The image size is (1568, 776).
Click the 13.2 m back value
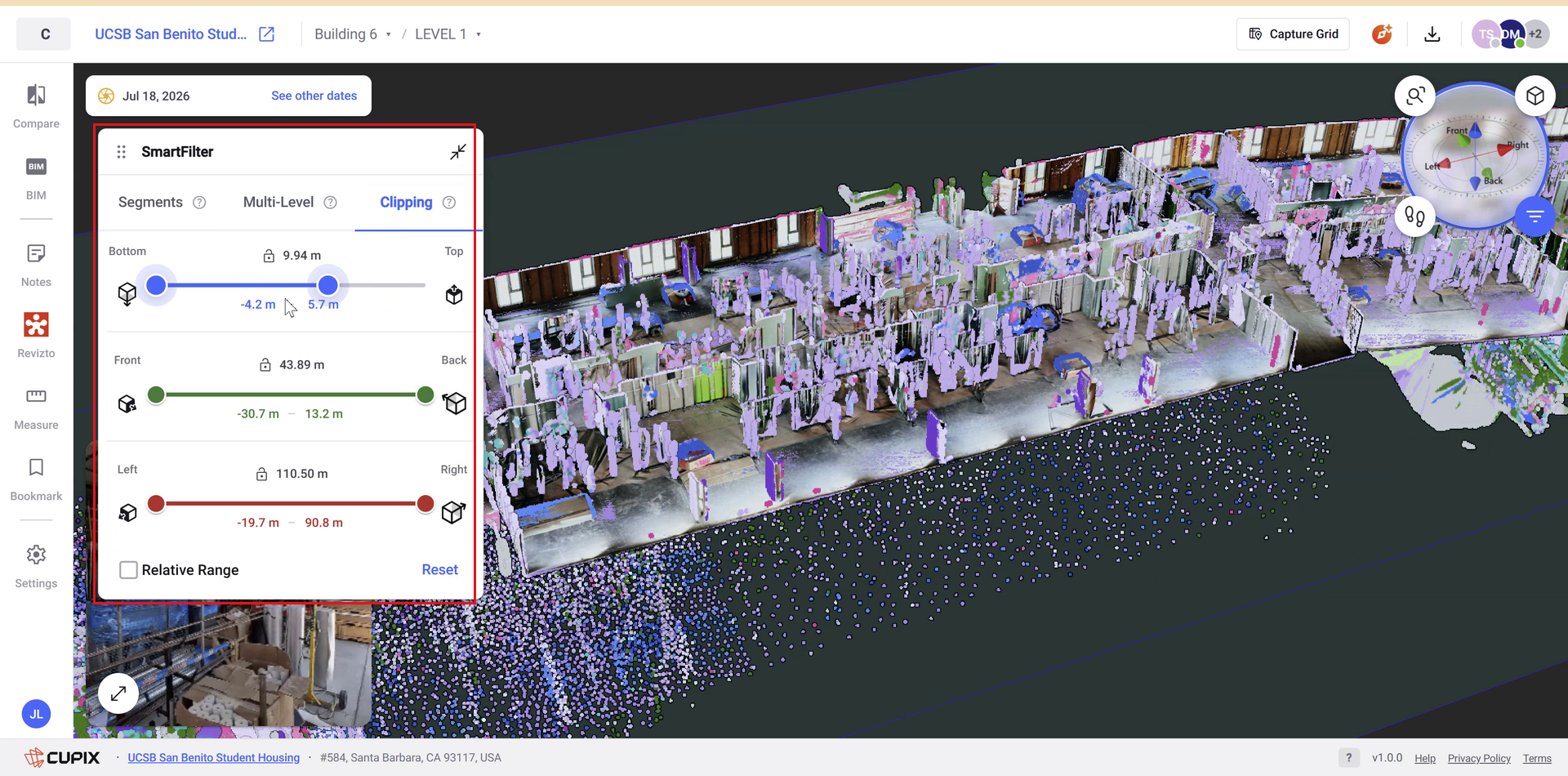(x=324, y=414)
